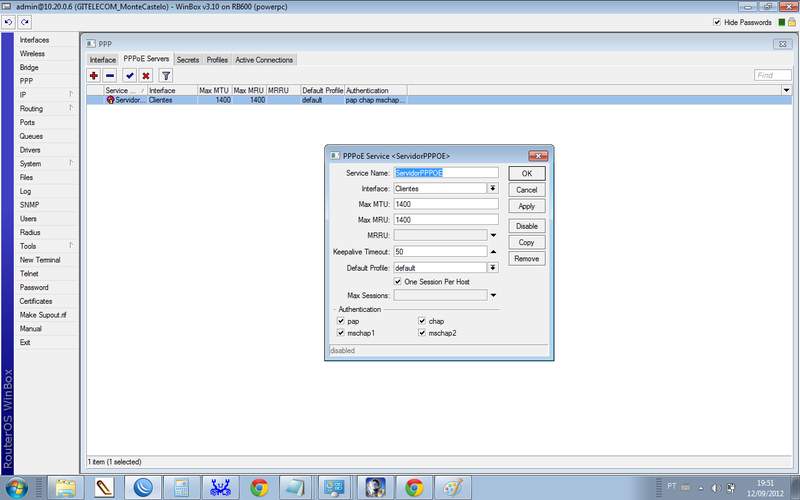Click the Enable checkmark toolbar icon
The image size is (800, 500).
point(130,76)
